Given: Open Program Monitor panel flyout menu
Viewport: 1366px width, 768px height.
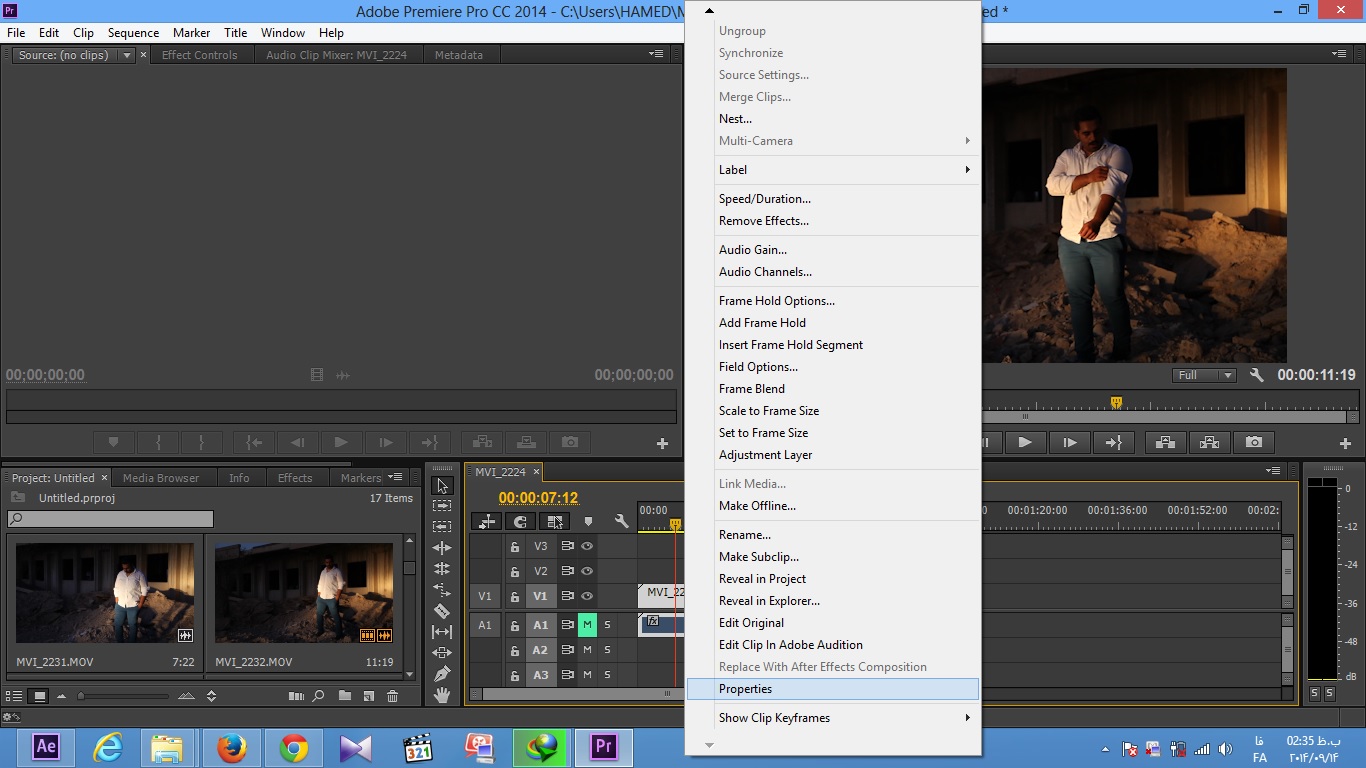Looking at the screenshot, I should click(1339, 54).
